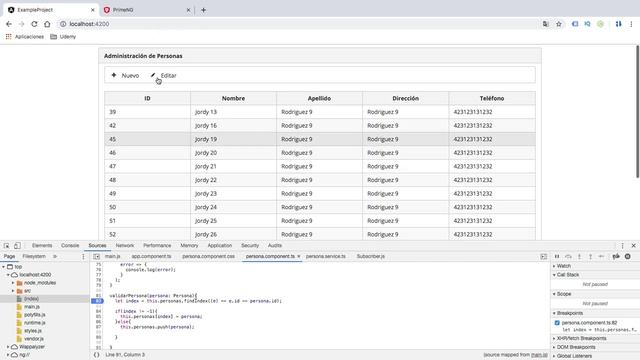
Task: Open the Udemy bookmarks folder
Action: click(x=63, y=37)
